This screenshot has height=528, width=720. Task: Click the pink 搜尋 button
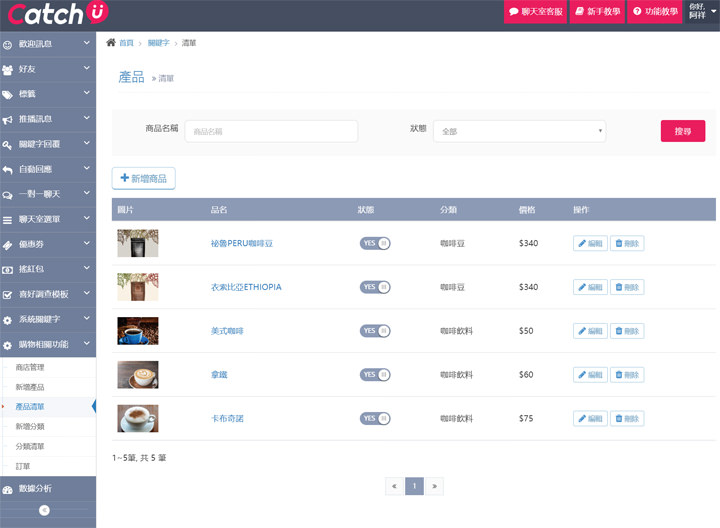683,131
